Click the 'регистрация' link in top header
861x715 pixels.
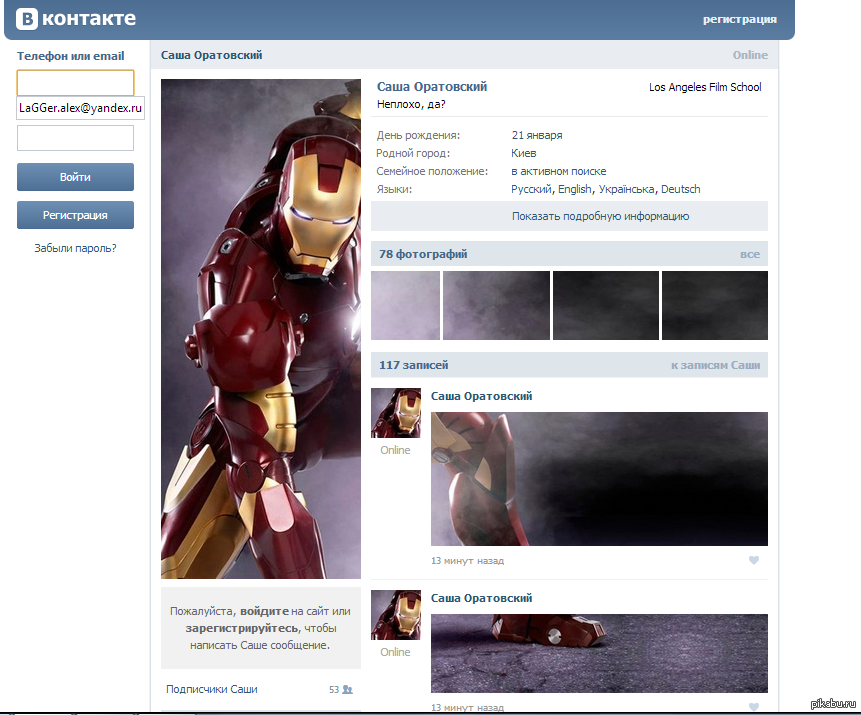(739, 19)
